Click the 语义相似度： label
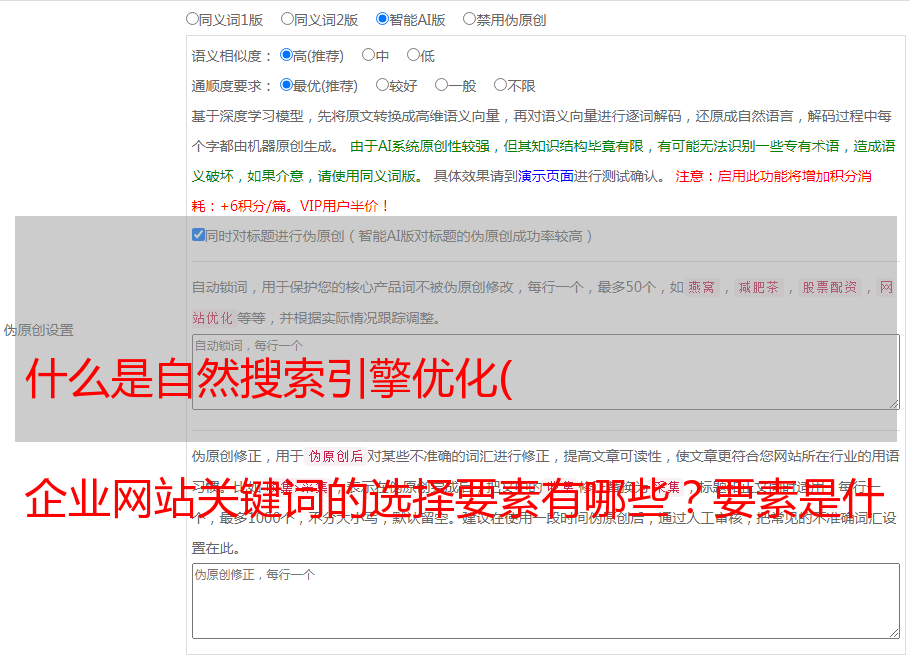 click(232, 56)
